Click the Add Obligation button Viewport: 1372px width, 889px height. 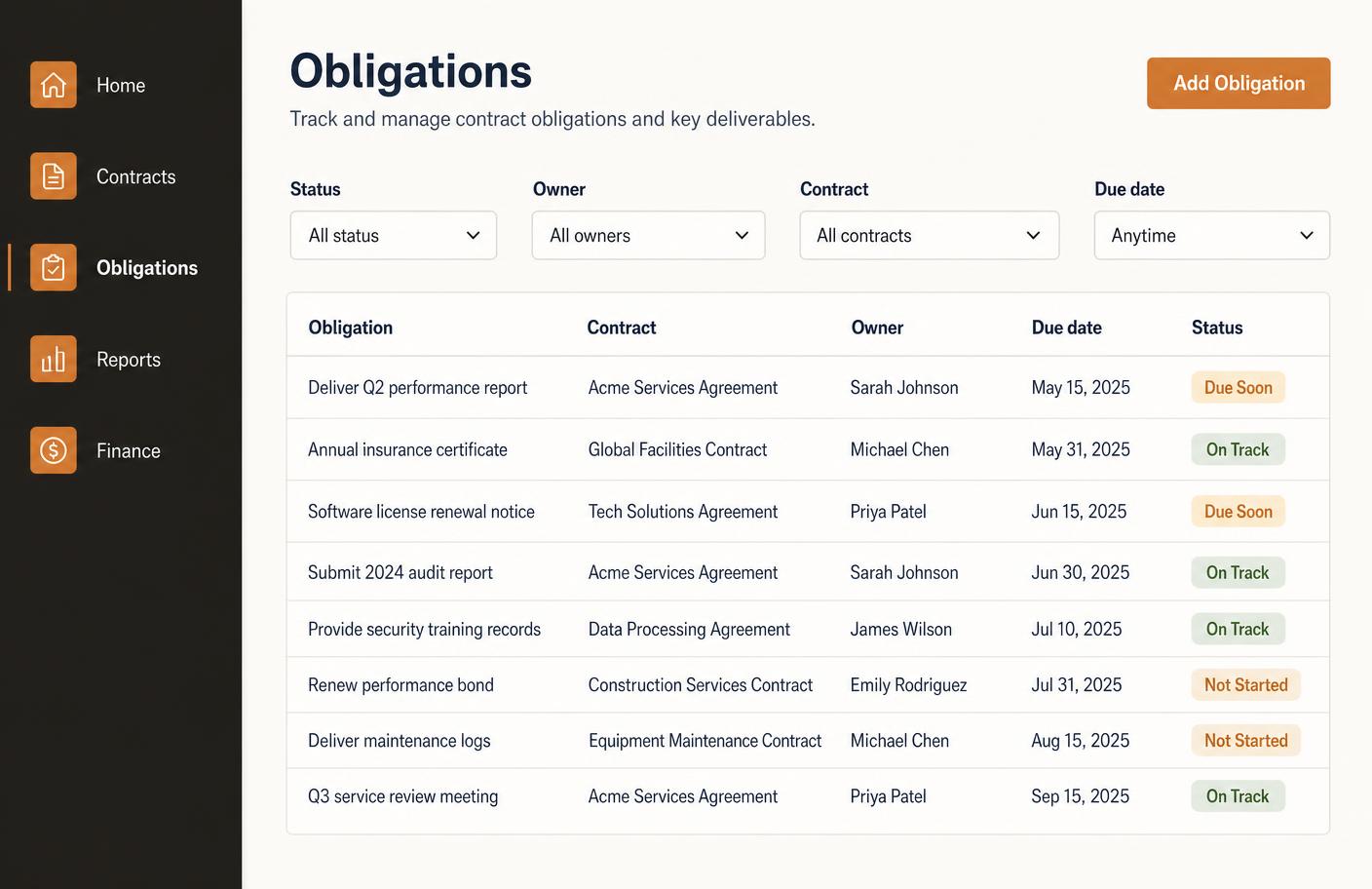pos(1239,84)
